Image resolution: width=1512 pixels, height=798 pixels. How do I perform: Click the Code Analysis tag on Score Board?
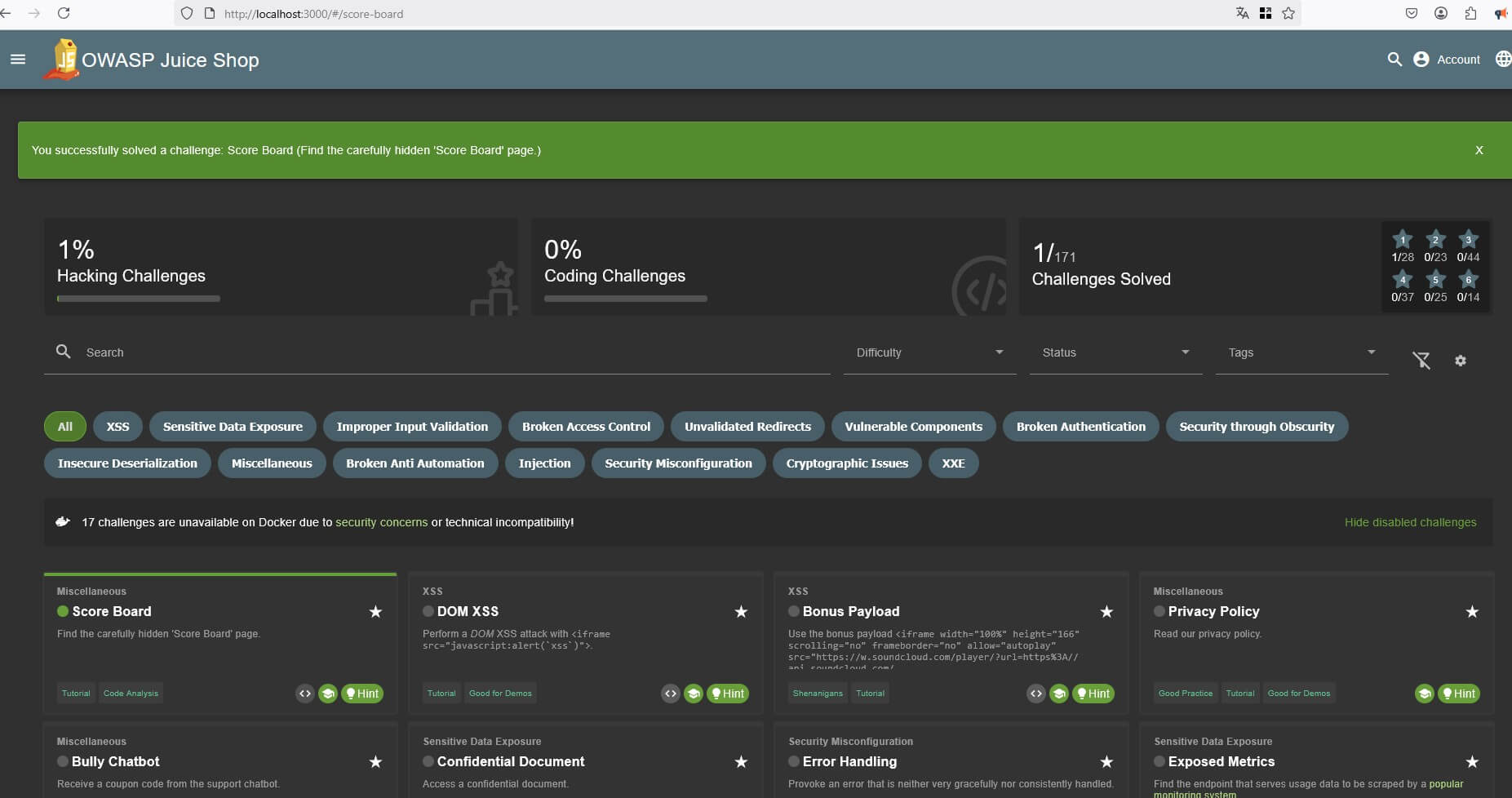(x=131, y=694)
